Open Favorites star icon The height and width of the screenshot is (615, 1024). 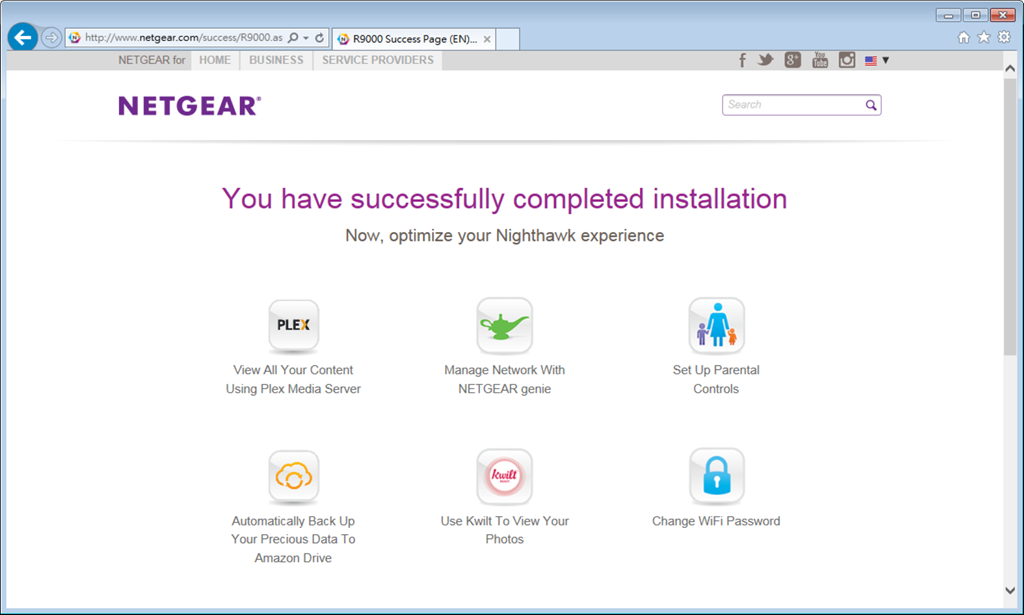(x=984, y=37)
